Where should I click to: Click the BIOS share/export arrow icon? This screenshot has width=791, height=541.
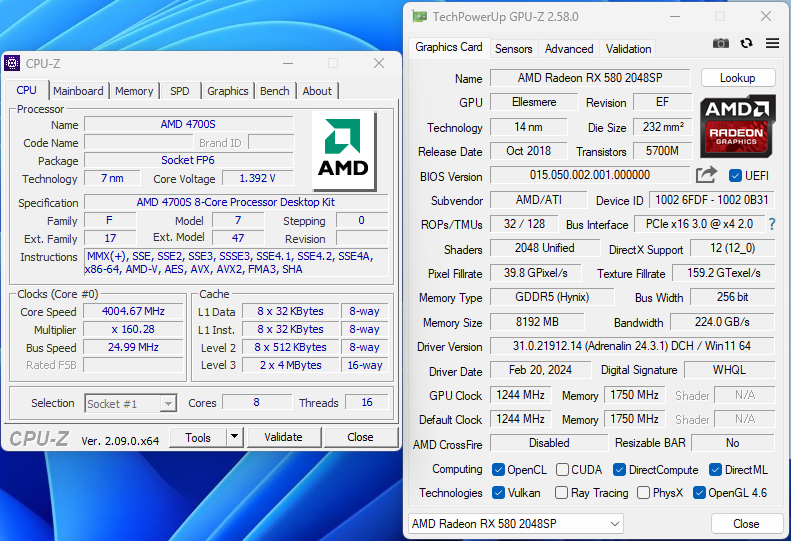pos(706,175)
